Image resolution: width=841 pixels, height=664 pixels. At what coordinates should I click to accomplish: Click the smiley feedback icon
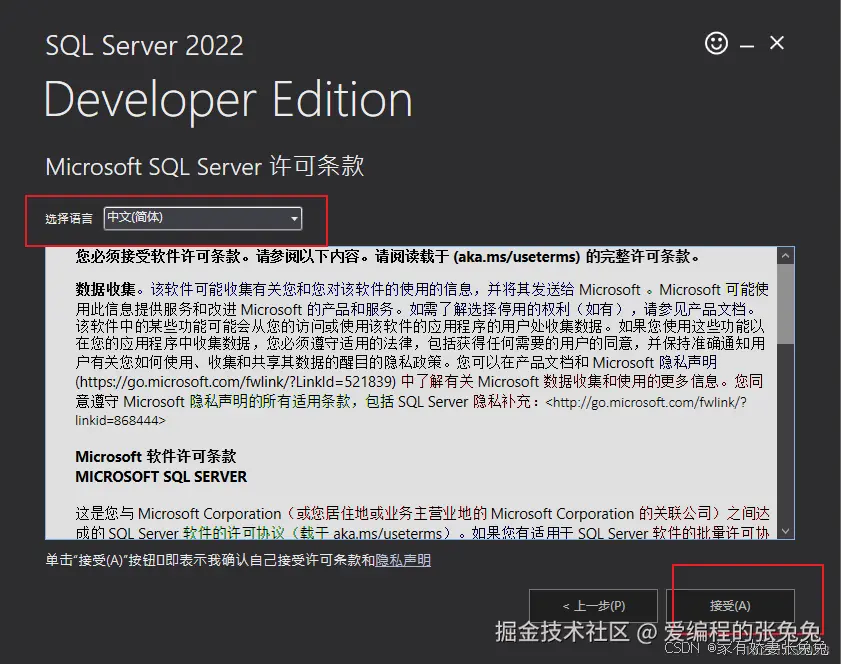pos(716,43)
